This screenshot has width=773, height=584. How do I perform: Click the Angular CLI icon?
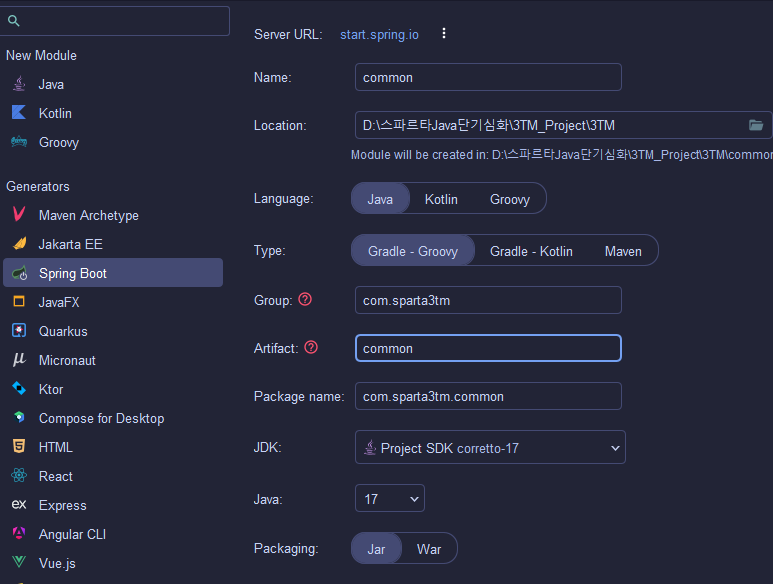pos(19,533)
